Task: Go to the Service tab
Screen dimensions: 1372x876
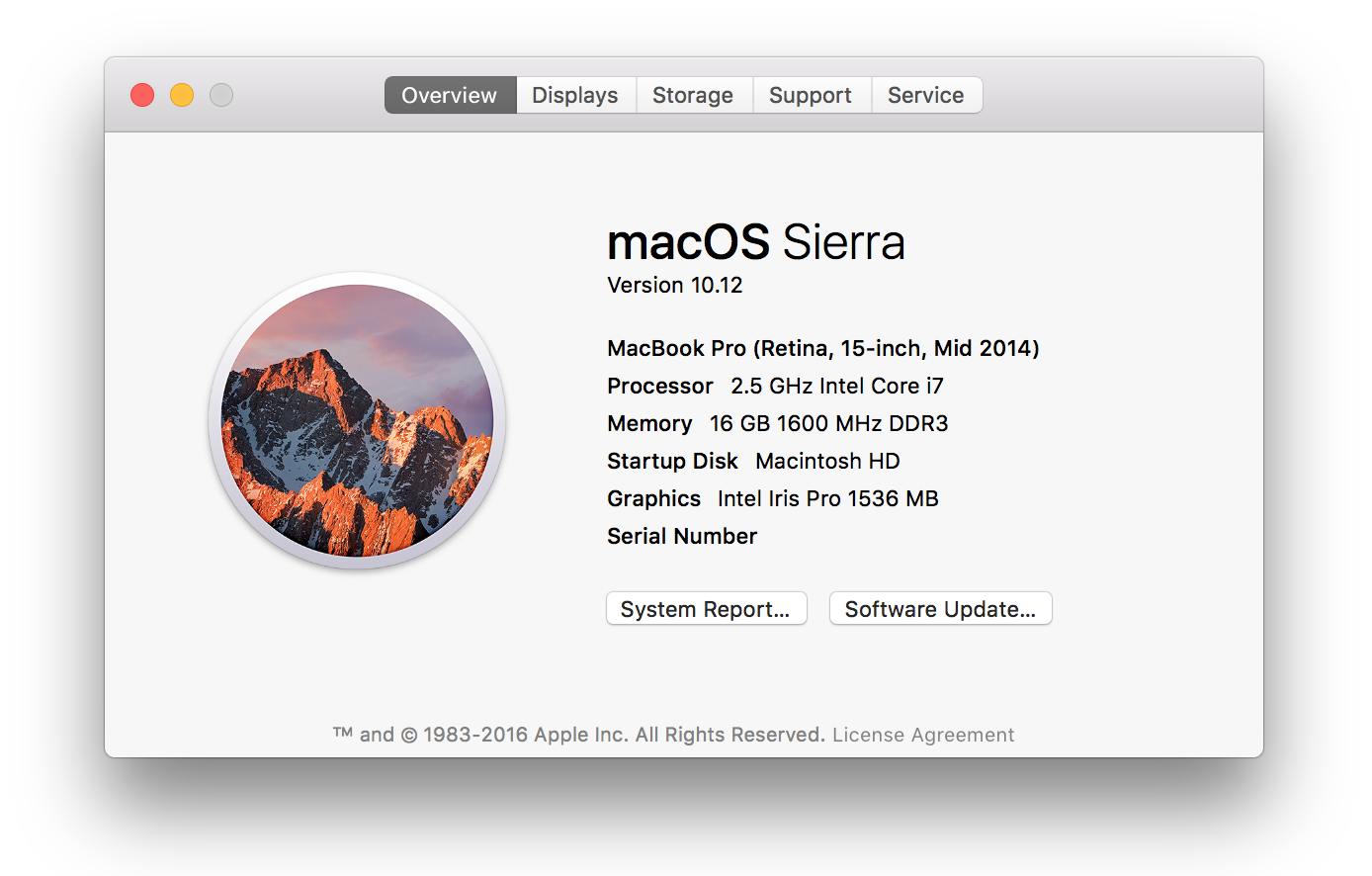Action: click(926, 95)
